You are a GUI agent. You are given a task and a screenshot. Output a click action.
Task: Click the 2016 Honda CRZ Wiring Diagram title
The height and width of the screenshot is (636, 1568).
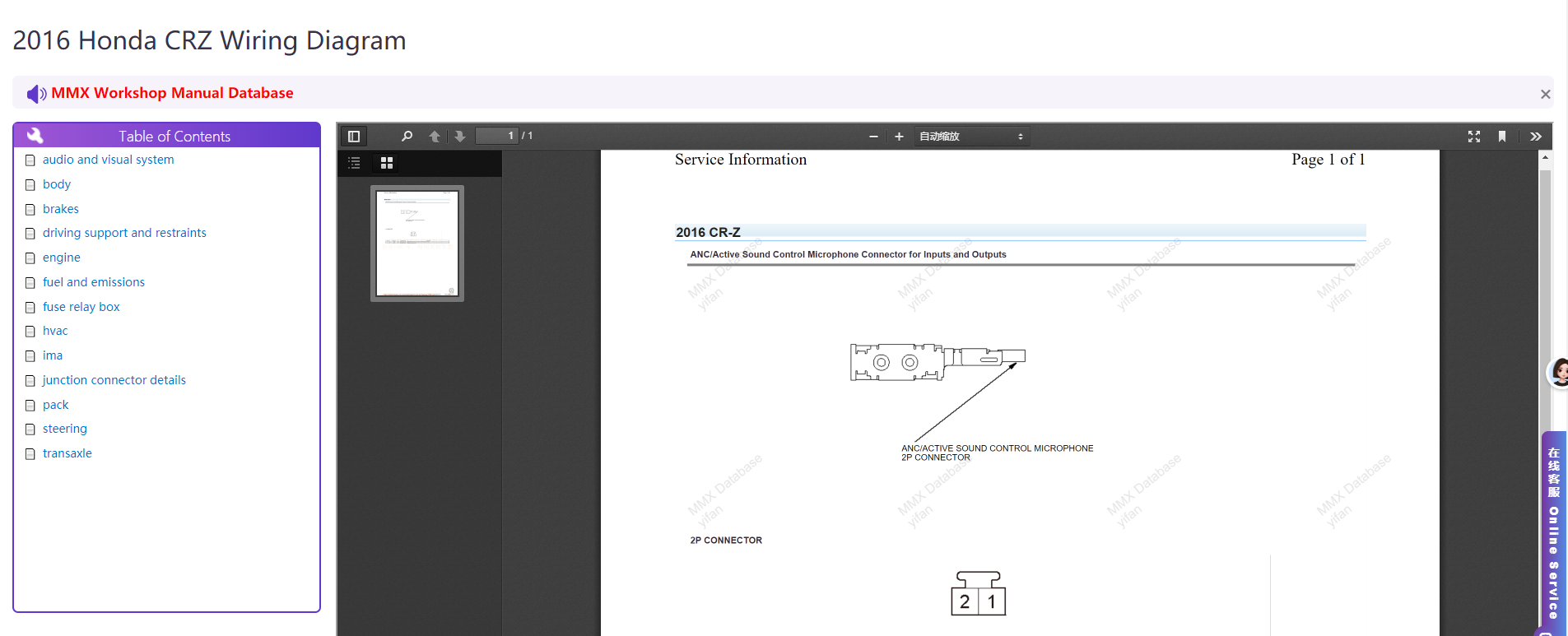click(209, 40)
